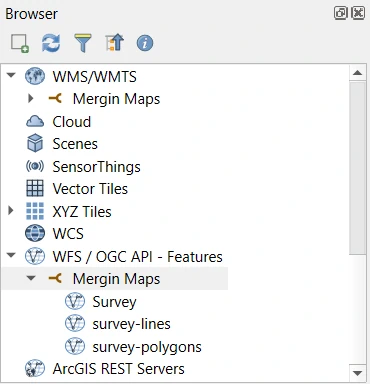Screen dimensions: 370x384
Task: Collapse Mergin Maps under WFS / OGC API
Action: pos(31,278)
